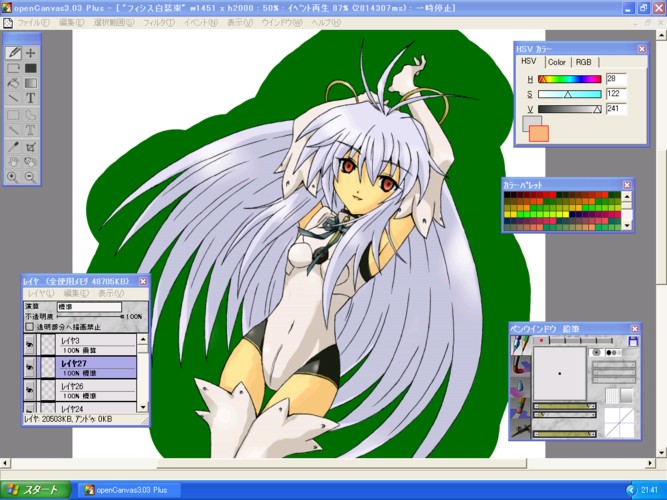Viewport: 667px width, 500px height.
Task: Open the ファイル(F) menu
Action: [33, 23]
